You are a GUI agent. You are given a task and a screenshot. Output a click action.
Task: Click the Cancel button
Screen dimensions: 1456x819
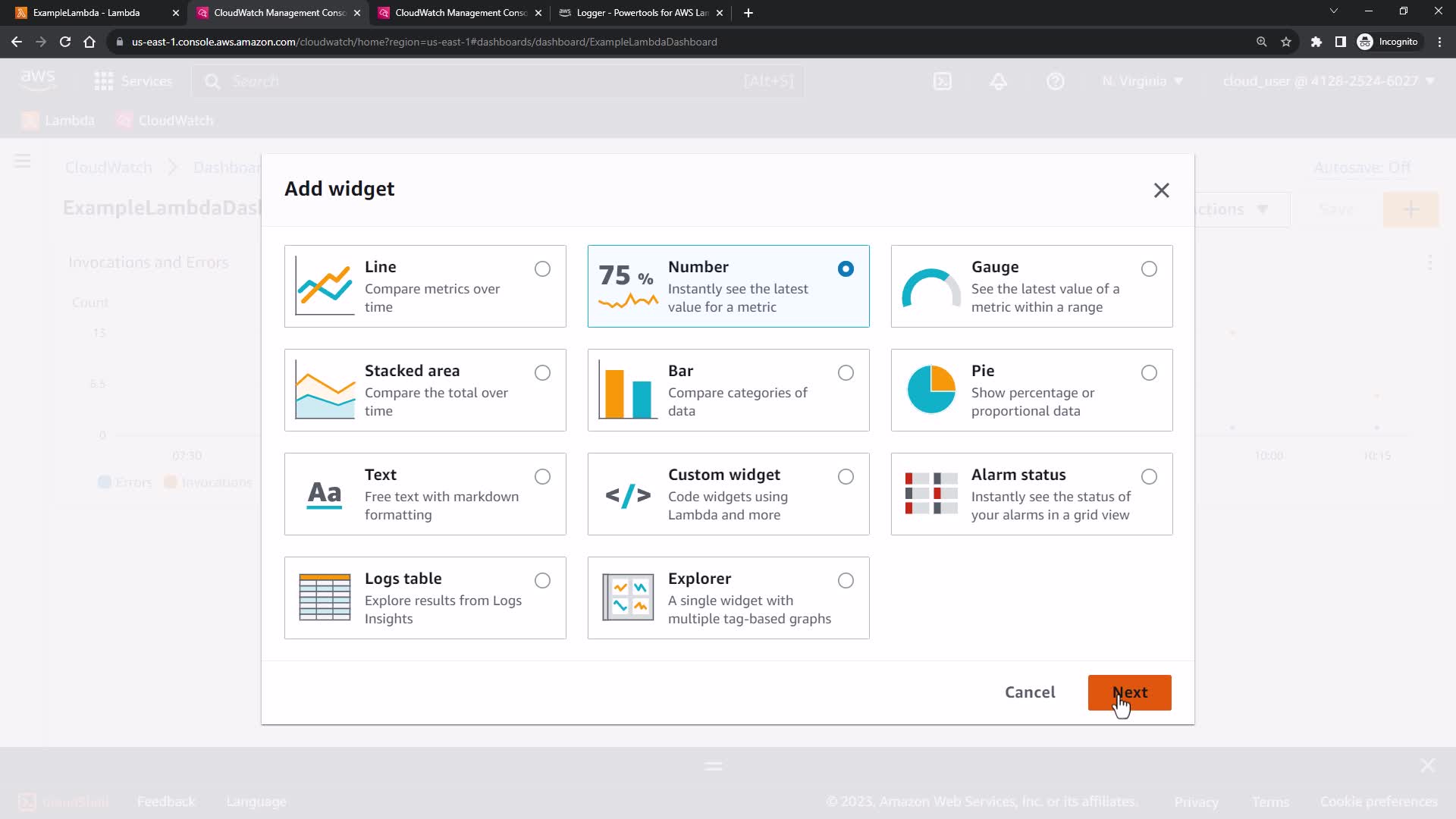(1029, 692)
